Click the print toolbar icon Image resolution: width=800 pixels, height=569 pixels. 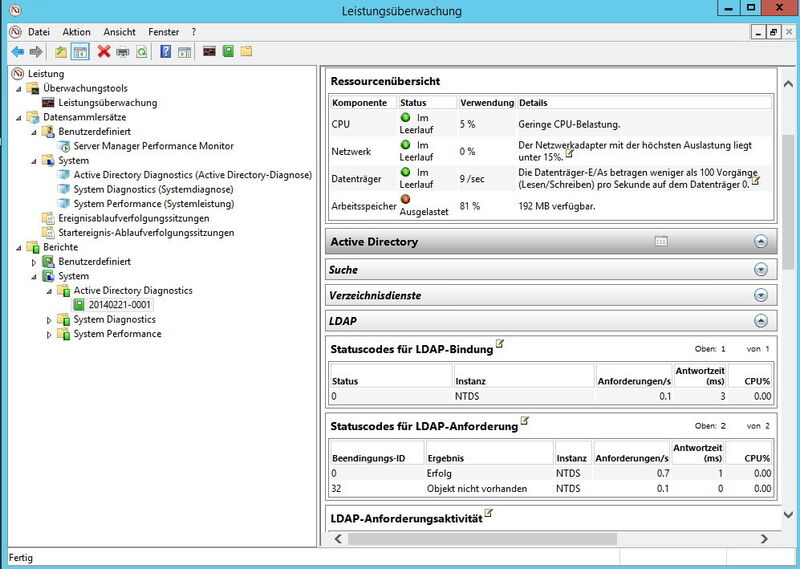(x=123, y=52)
